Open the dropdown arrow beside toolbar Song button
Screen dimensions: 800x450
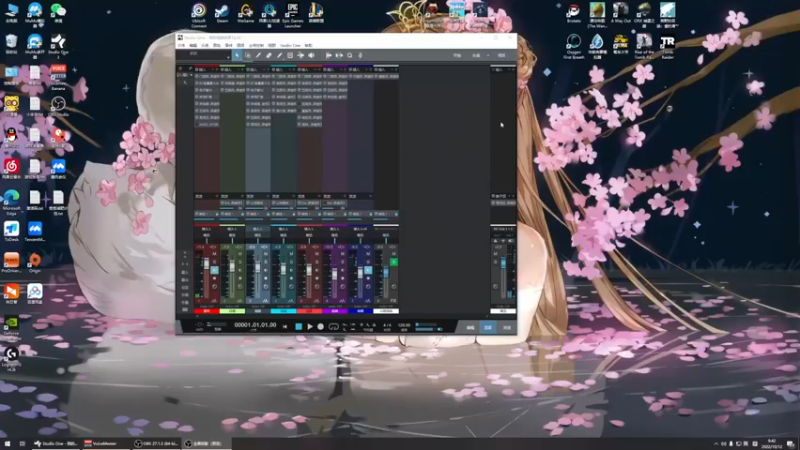tap(487, 55)
